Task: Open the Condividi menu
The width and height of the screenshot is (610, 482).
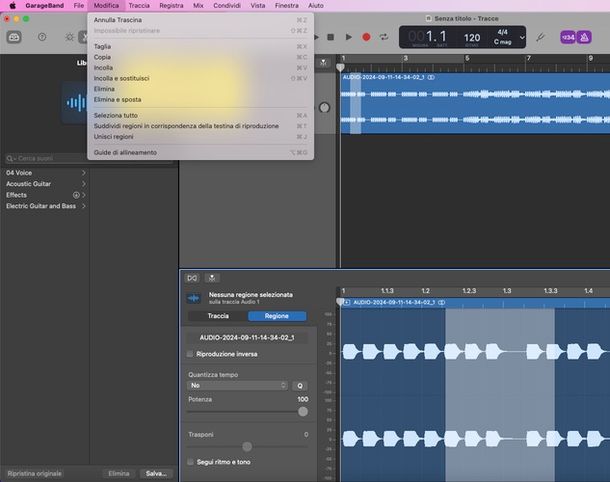Action: tap(227, 5)
